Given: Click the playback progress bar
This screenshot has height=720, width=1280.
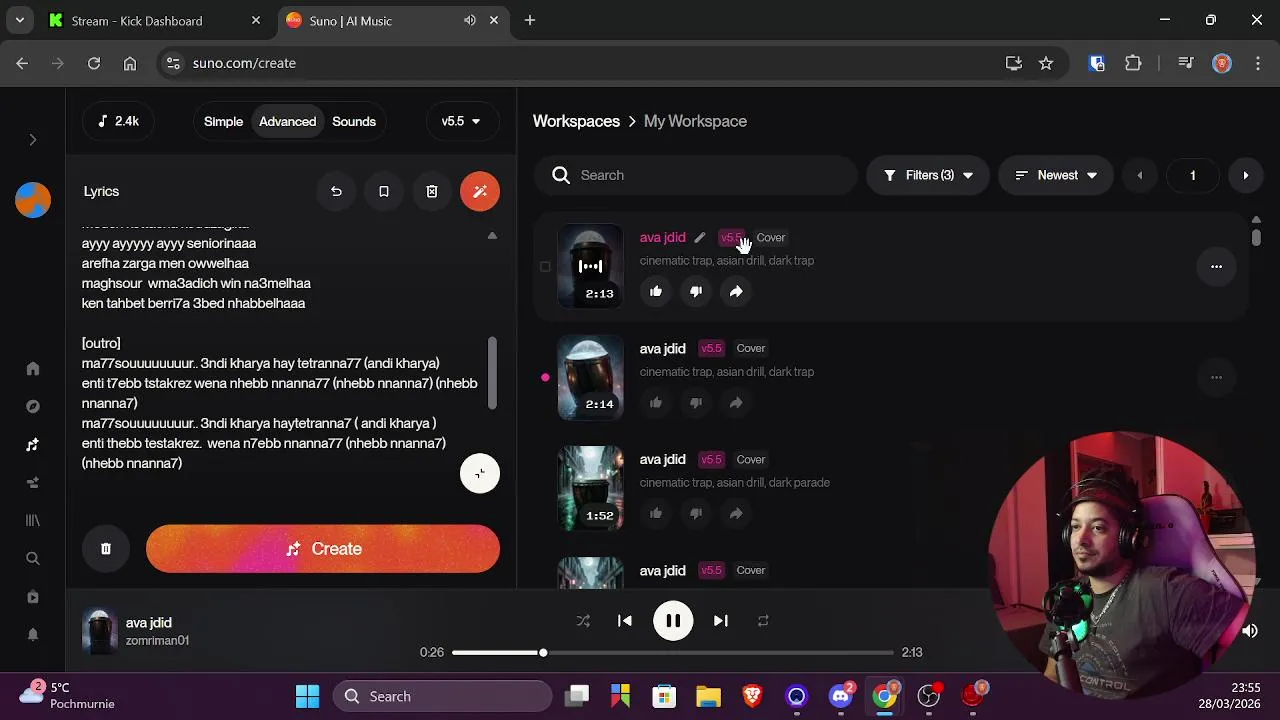Looking at the screenshot, I should 672,653.
